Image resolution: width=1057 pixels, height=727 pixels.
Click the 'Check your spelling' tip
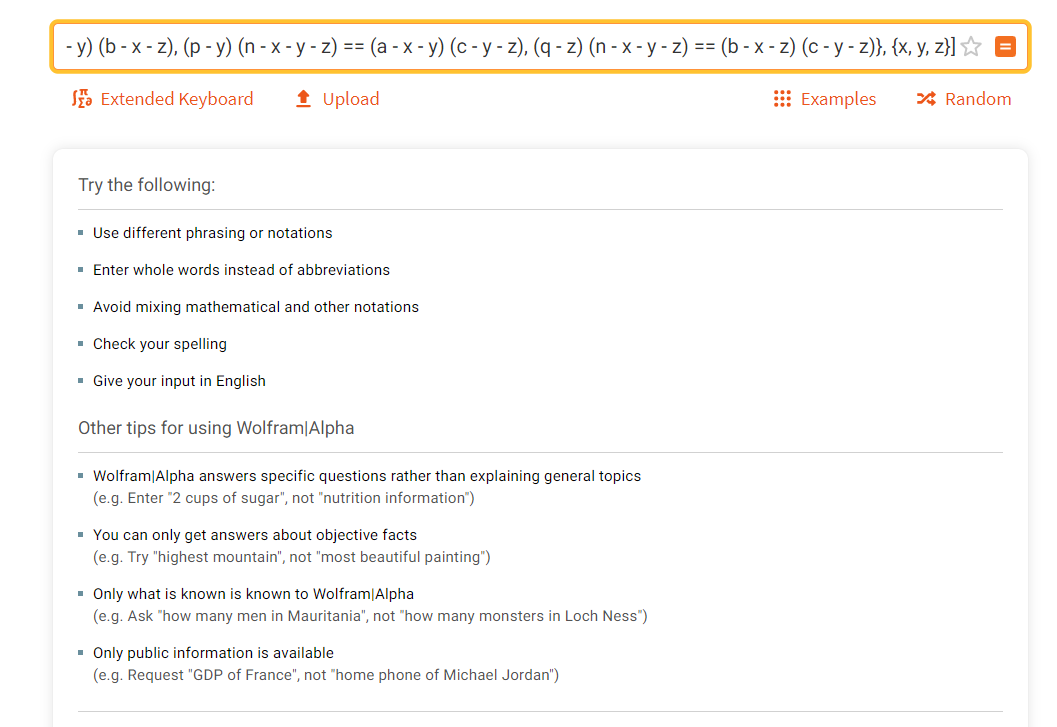[x=160, y=344]
